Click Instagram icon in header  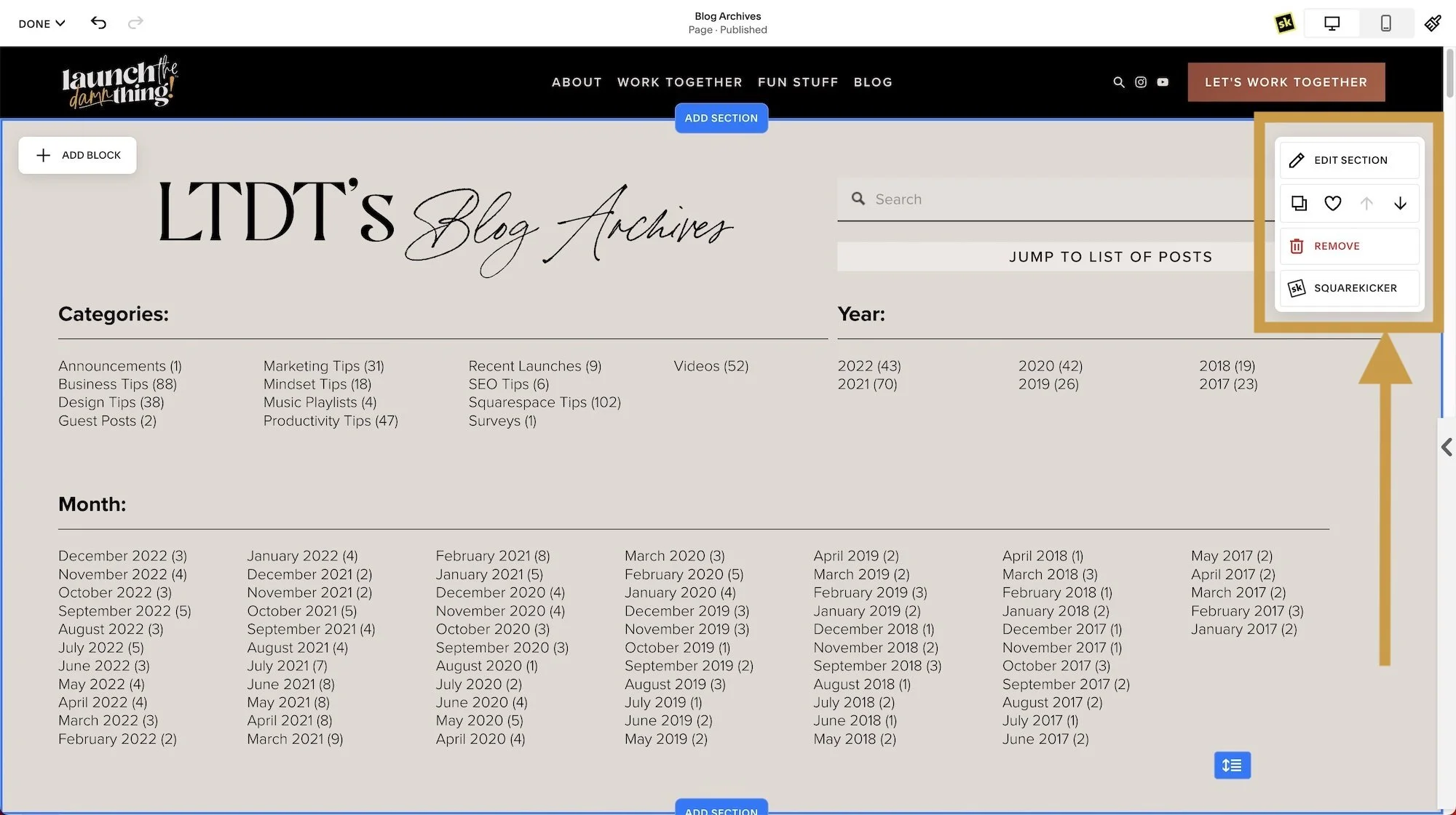pos(1141,82)
